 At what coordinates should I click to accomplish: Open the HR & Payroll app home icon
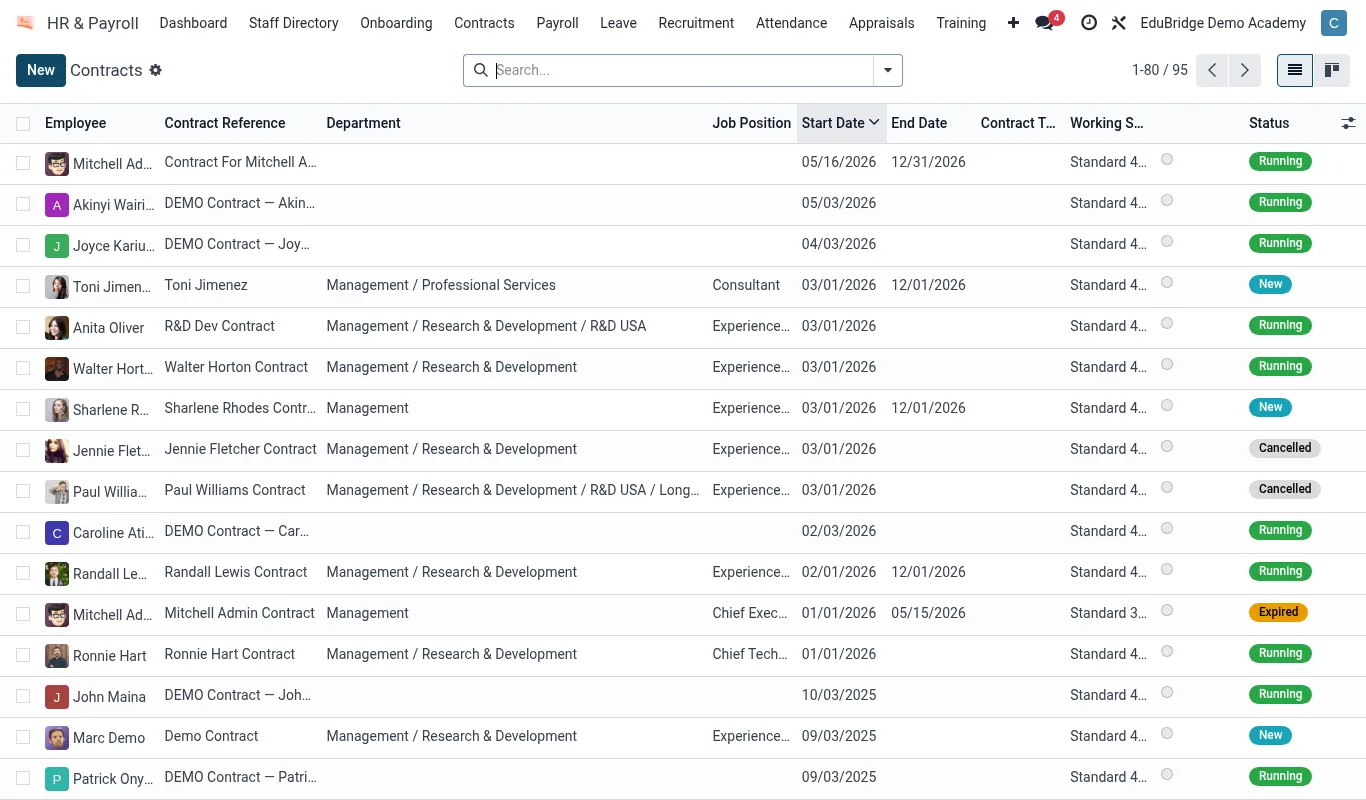(x=25, y=23)
